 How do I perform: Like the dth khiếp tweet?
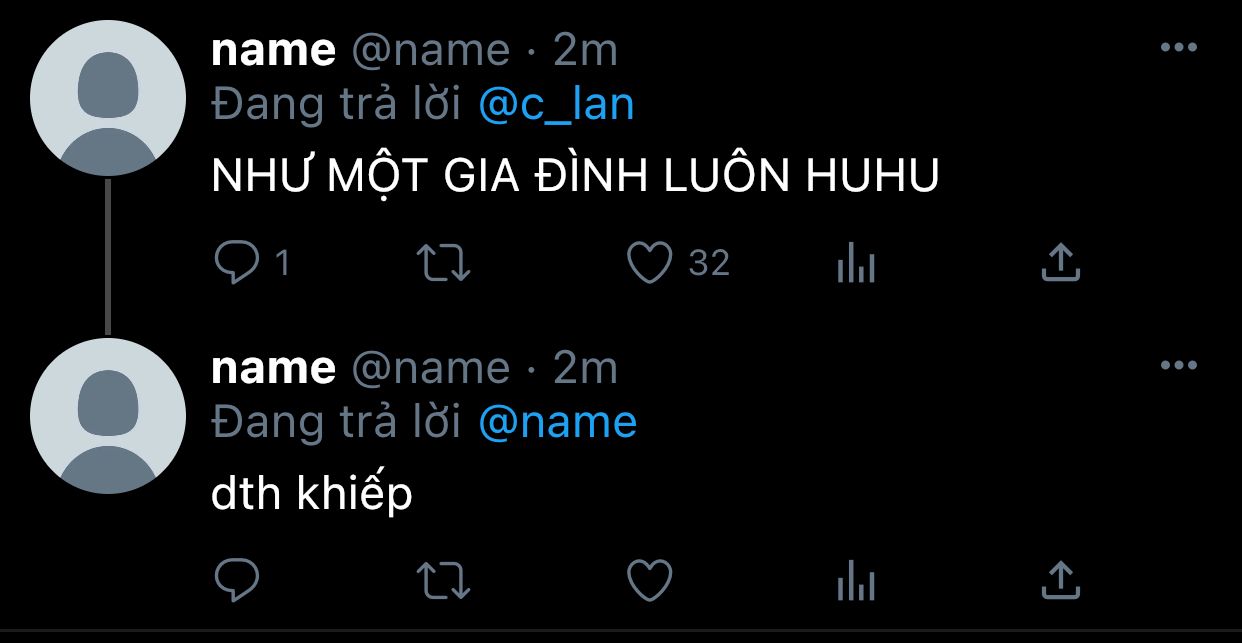point(649,579)
